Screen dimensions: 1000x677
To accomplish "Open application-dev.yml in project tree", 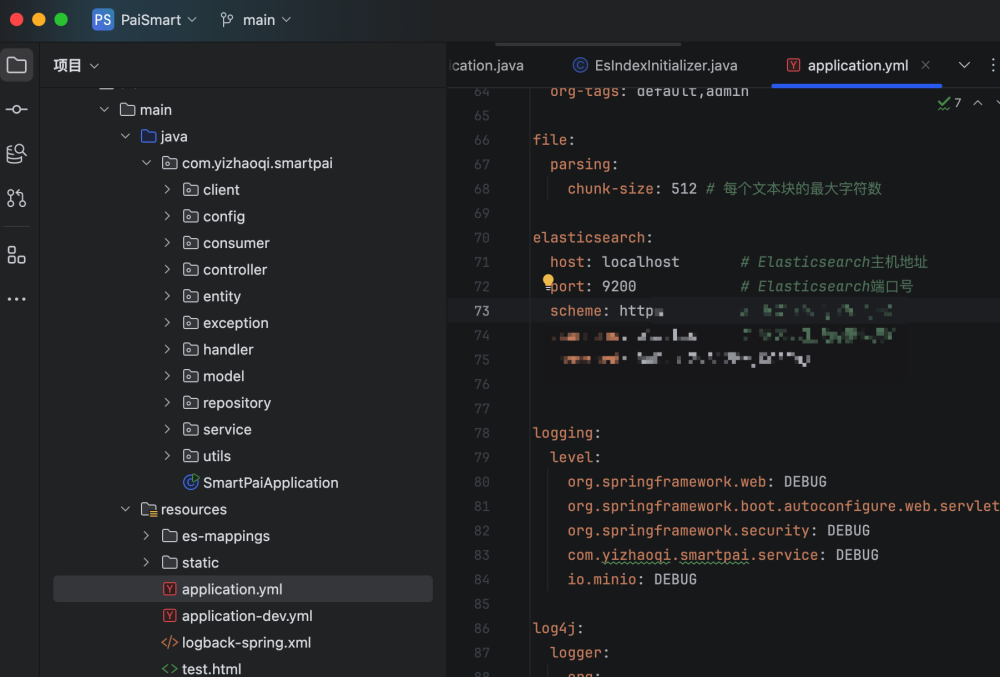I will 246,616.
